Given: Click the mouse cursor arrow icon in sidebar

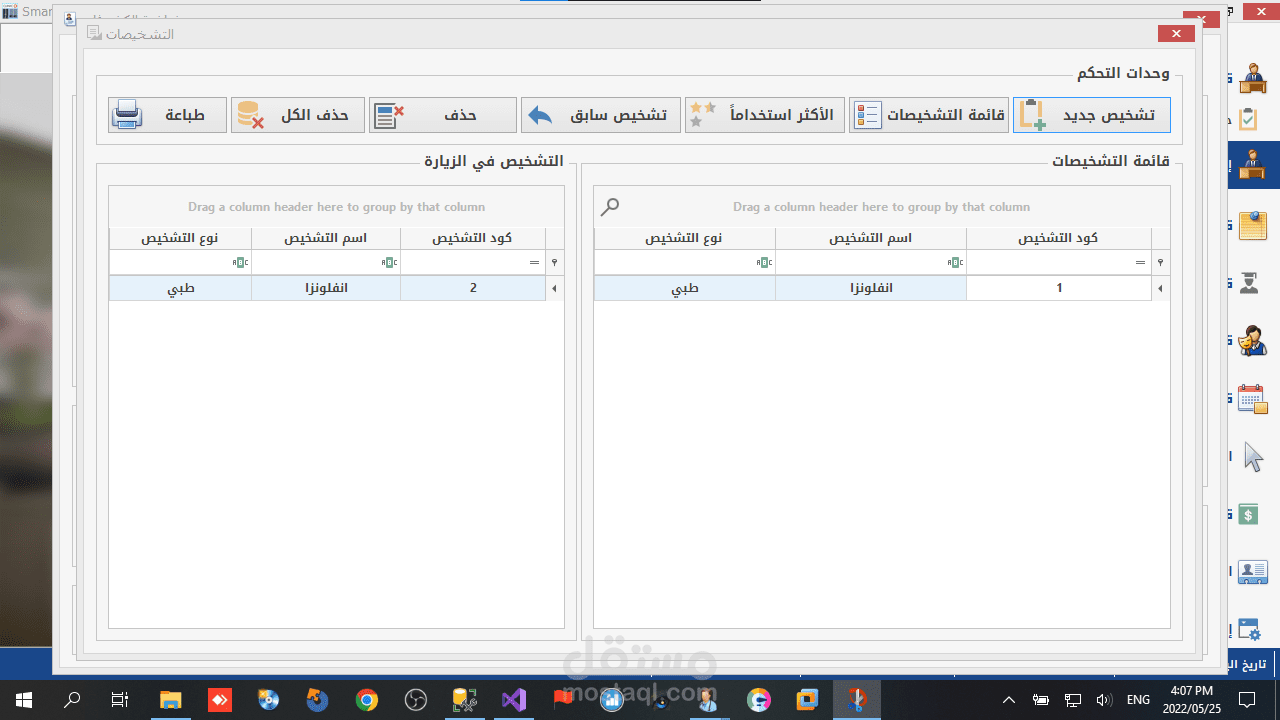Looking at the screenshot, I should [x=1253, y=457].
